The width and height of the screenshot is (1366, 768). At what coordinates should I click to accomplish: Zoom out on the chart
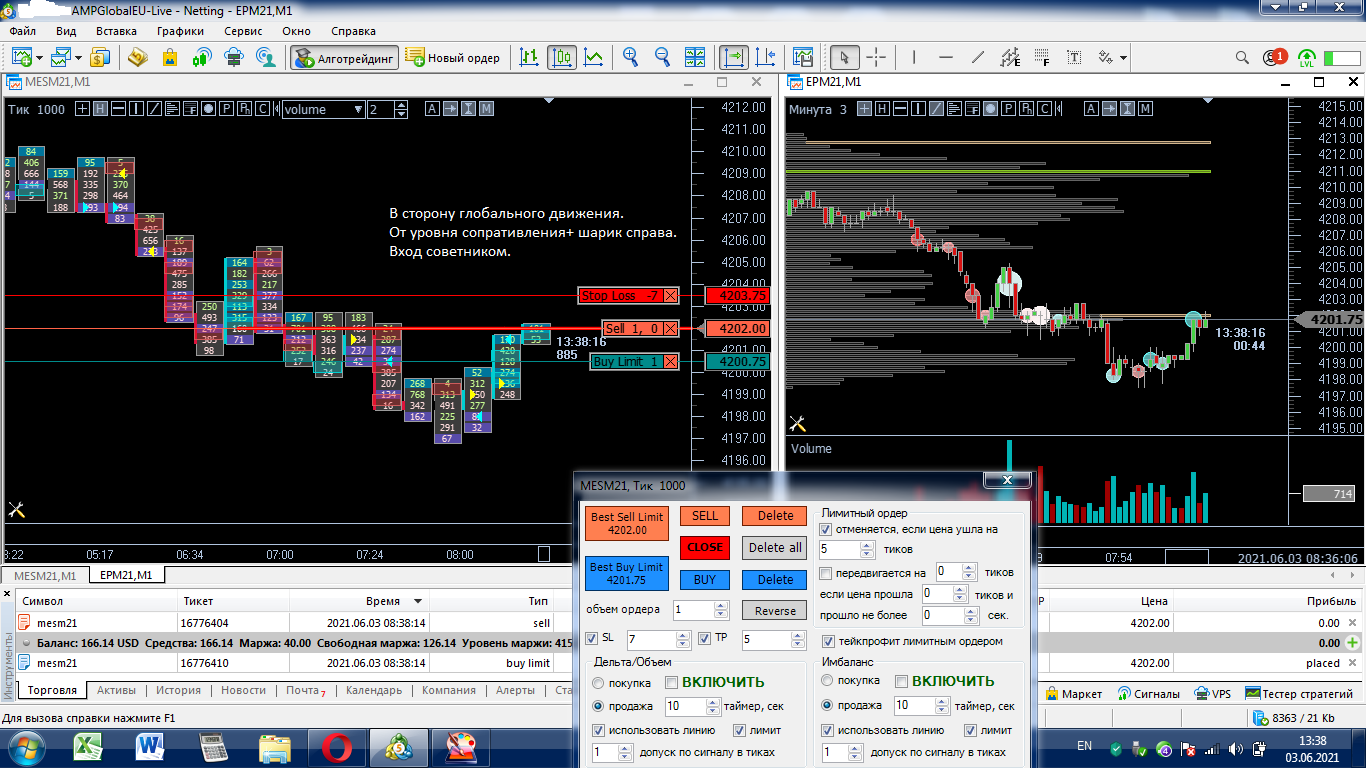(661, 57)
